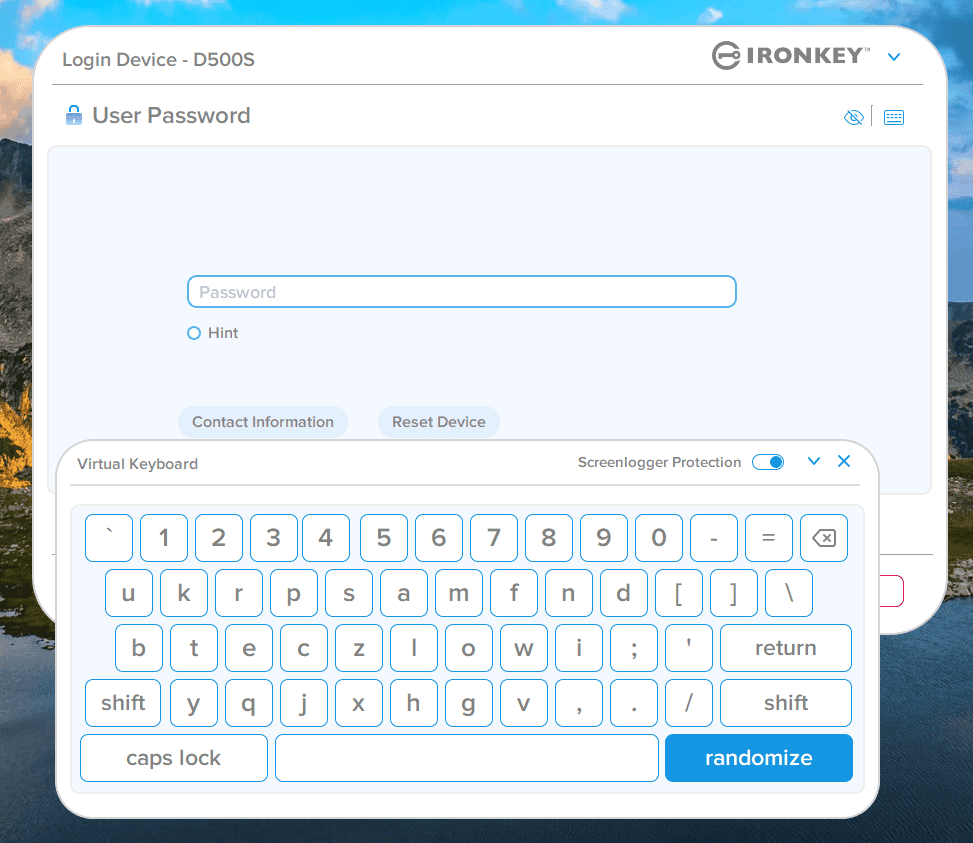Tap the letter s key

click(349, 593)
